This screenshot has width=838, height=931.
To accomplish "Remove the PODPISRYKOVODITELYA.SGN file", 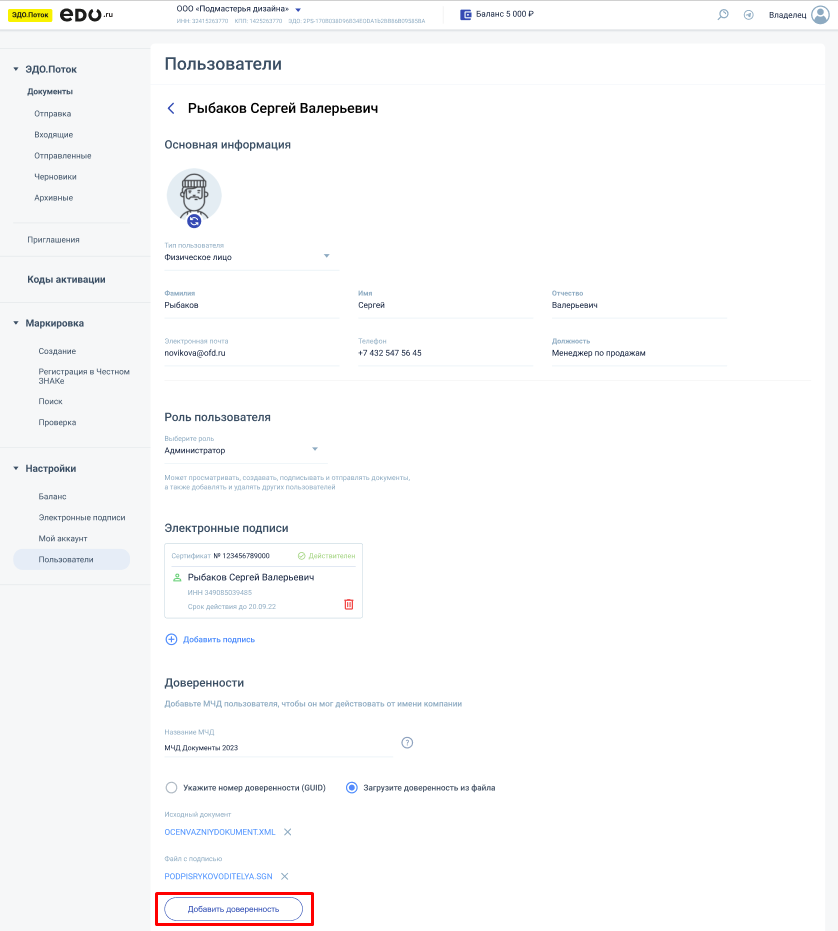I will (284, 876).
